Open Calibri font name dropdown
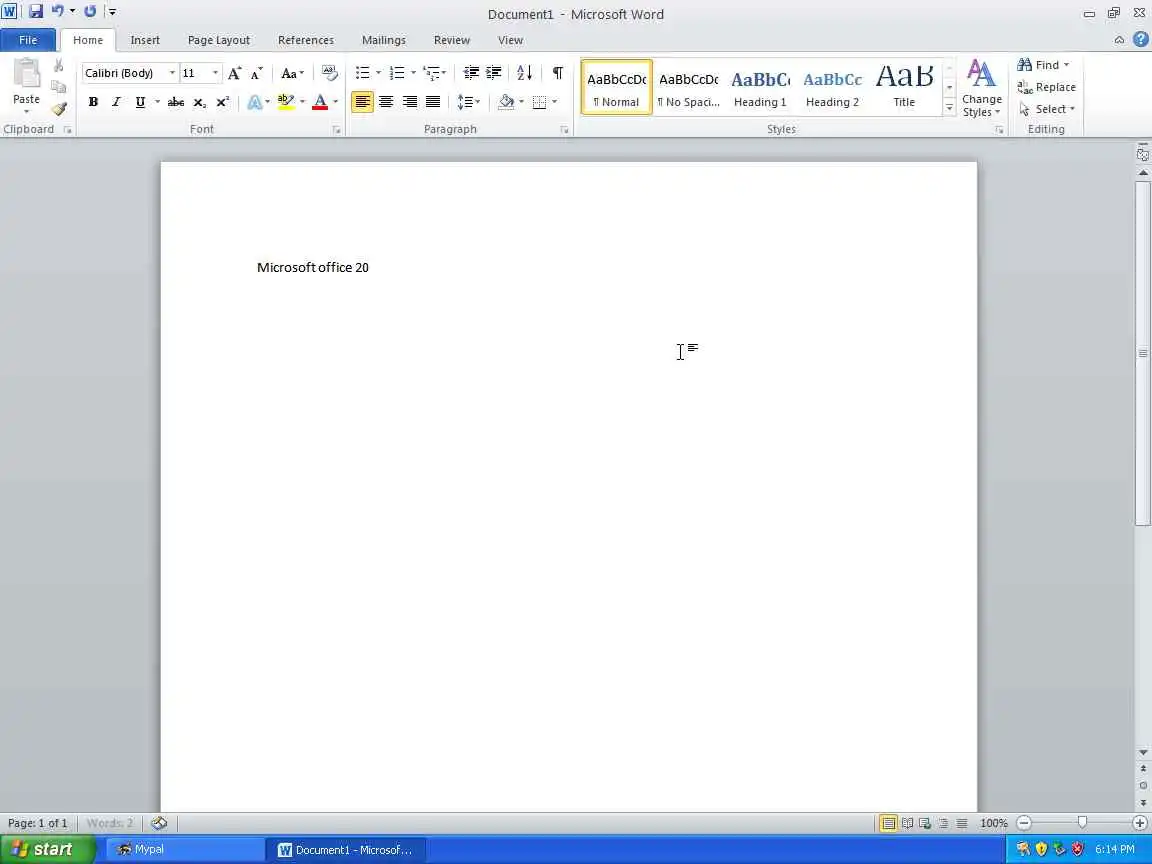This screenshot has height=864, width=1152. click(172, 73)
